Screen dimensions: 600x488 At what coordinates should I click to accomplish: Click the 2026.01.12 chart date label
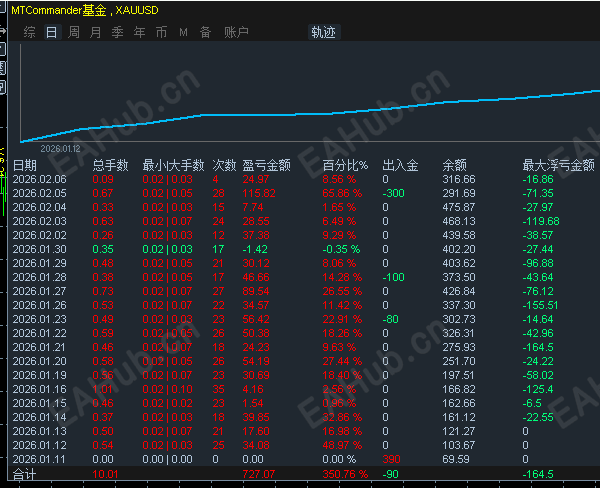pos(60,149)
